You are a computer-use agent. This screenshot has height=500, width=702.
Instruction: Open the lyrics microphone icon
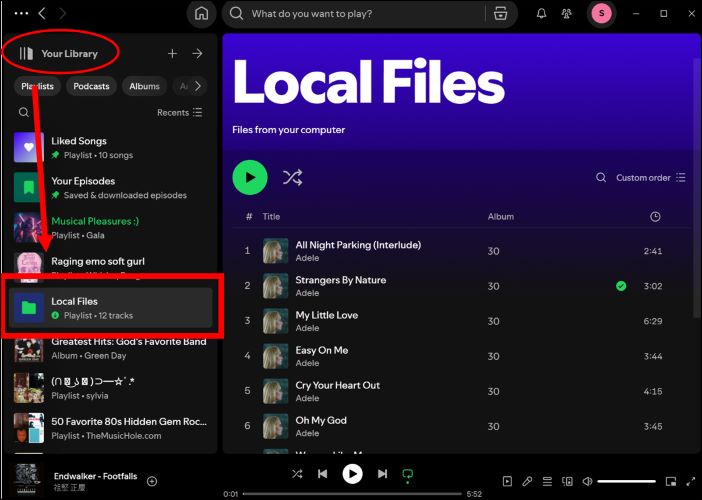click(528, 482)
